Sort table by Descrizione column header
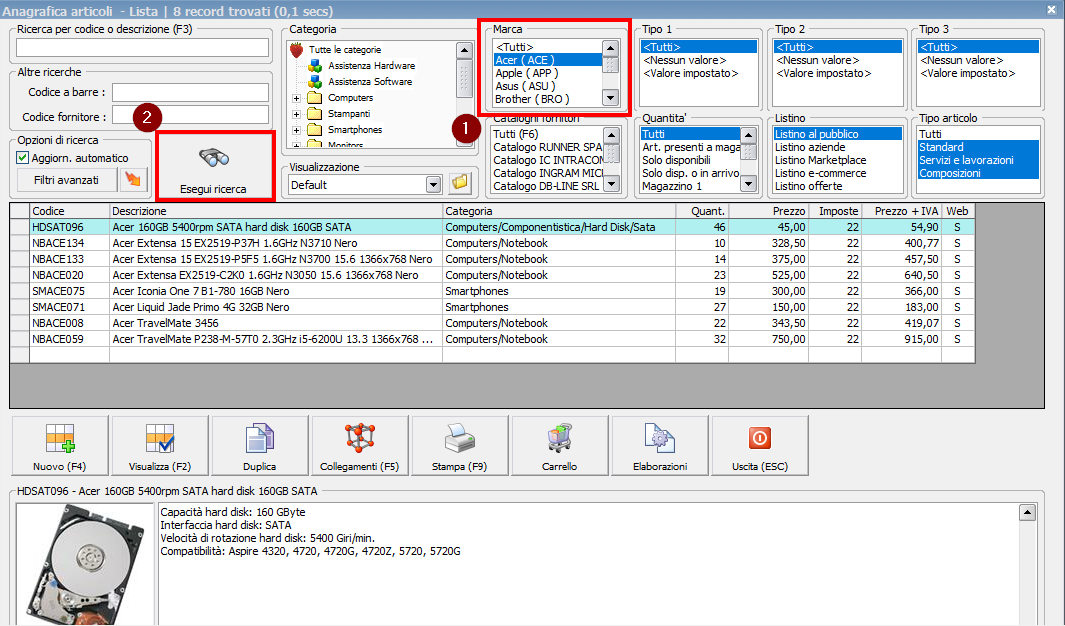 coord(276,211)
